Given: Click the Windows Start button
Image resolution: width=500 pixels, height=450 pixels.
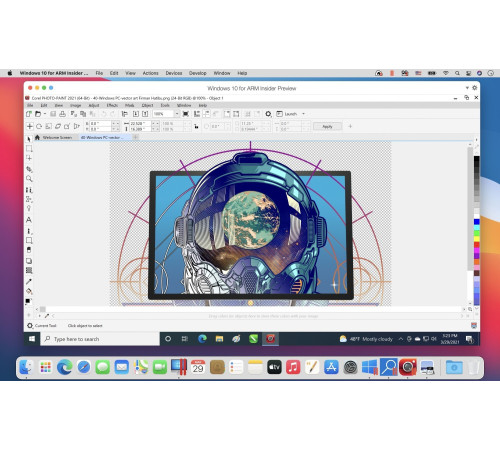Looking at the screenshot, I should 32,339.
